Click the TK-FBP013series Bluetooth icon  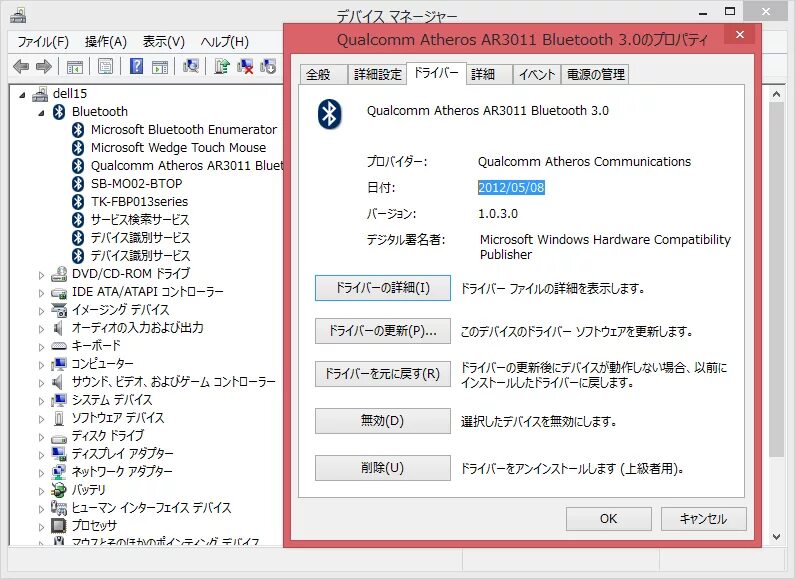point(78,202)
